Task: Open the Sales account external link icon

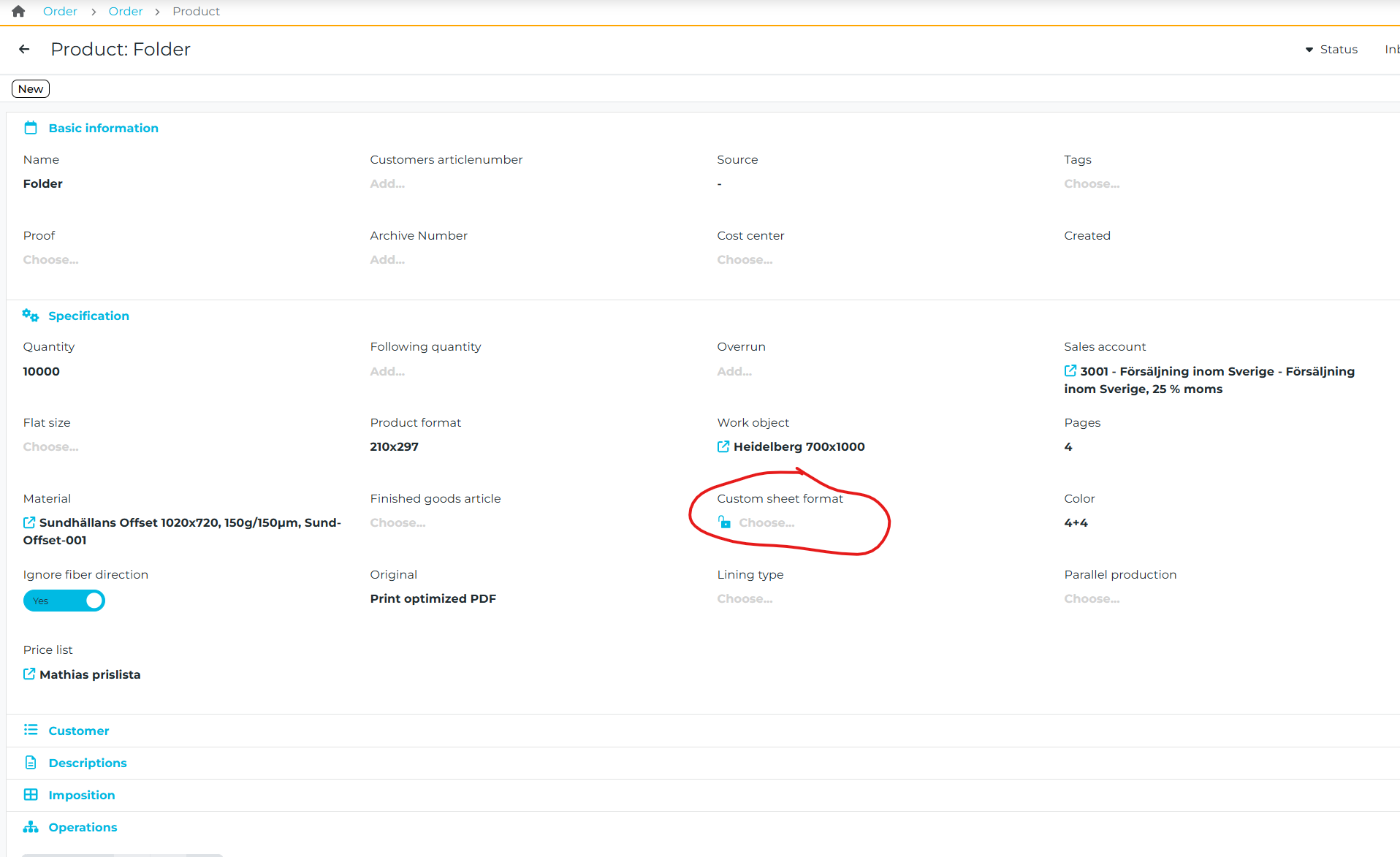Action: coord(1070,371)
